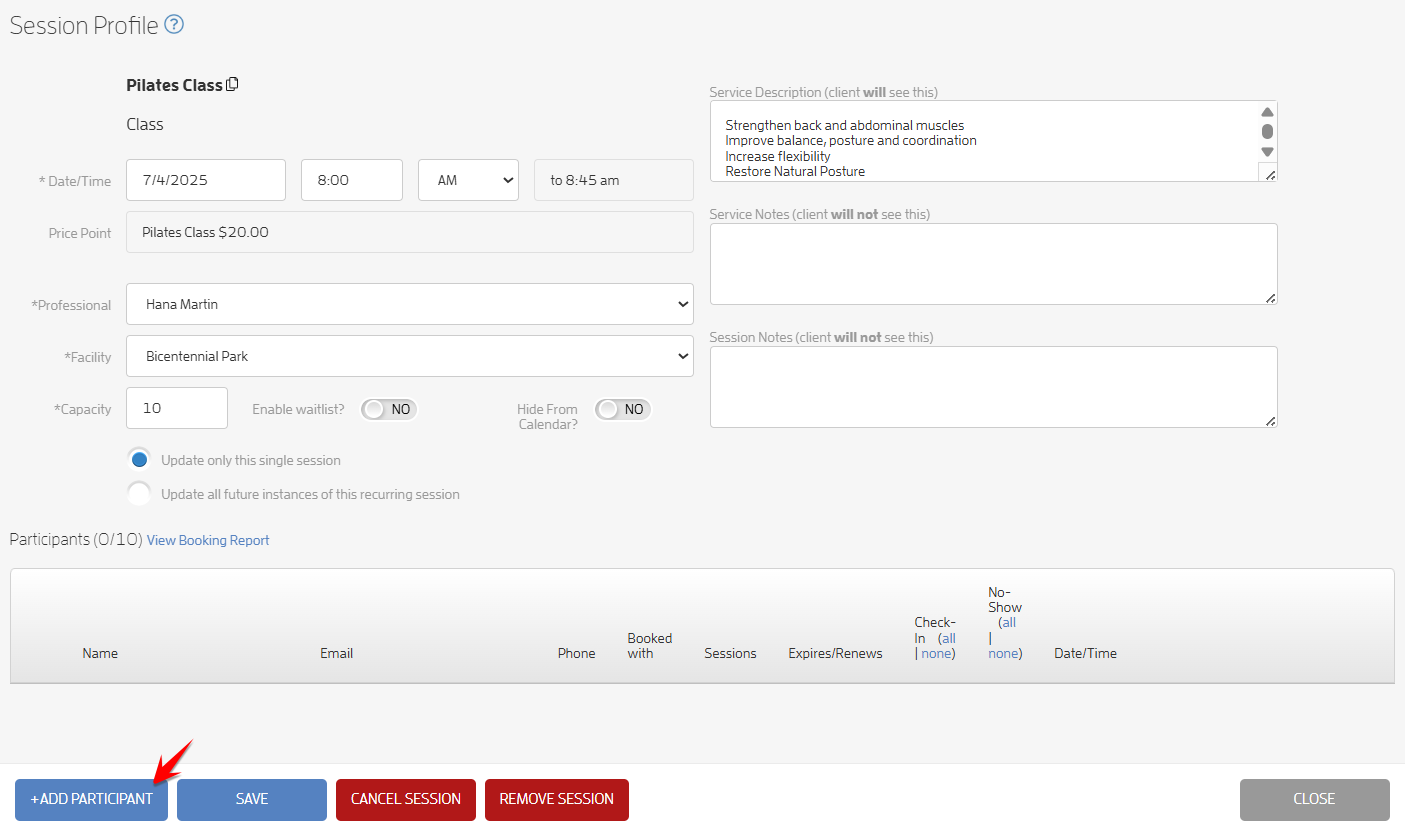
Task: Click the Phone column header
Action: (577, 654)
